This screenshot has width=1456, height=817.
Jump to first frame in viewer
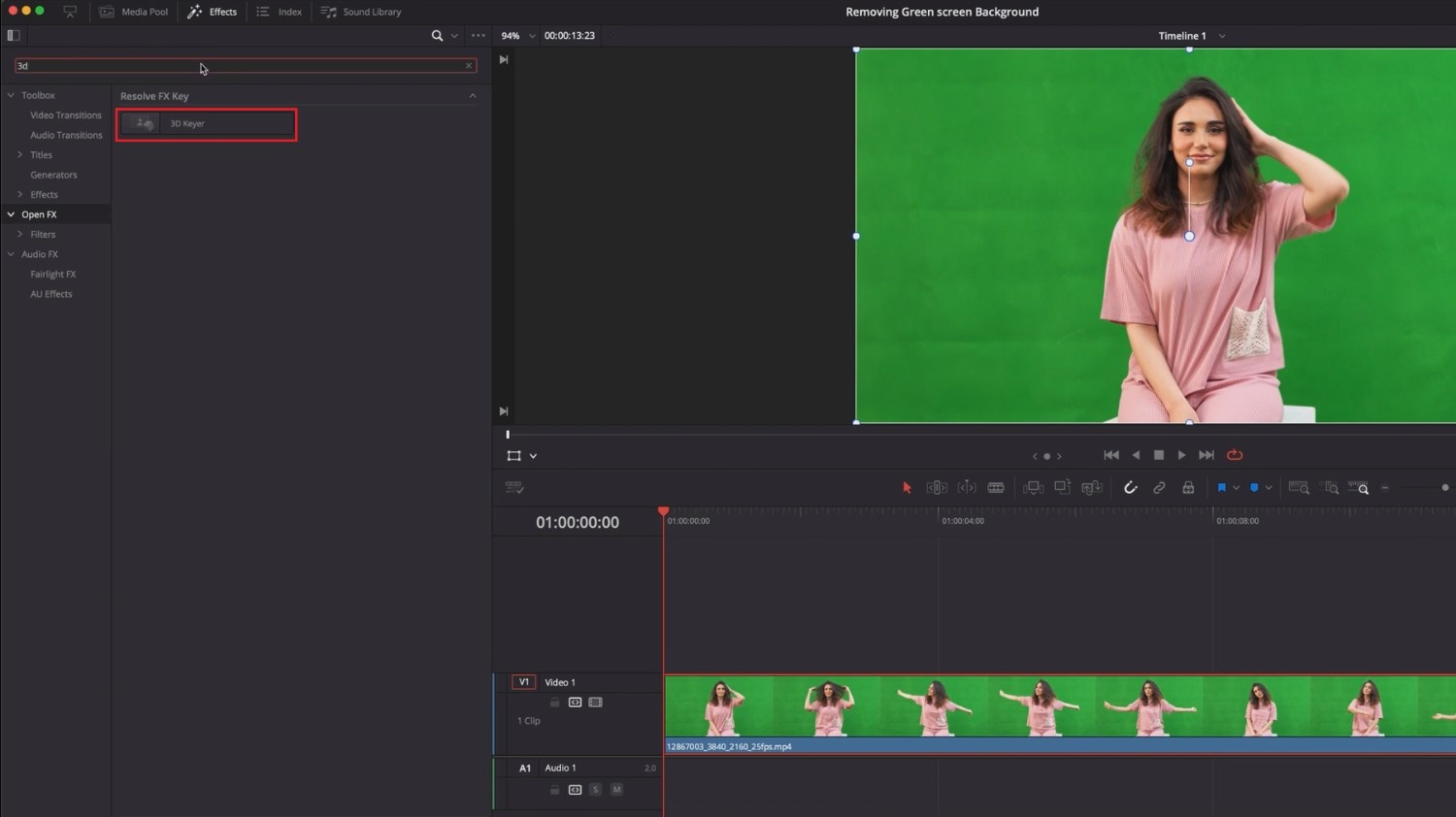click(1111, 455)
